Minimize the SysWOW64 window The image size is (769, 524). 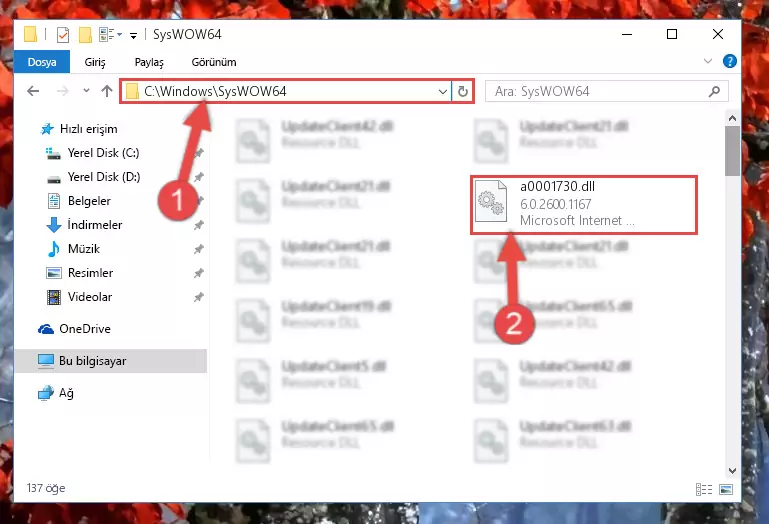[627, 34]
